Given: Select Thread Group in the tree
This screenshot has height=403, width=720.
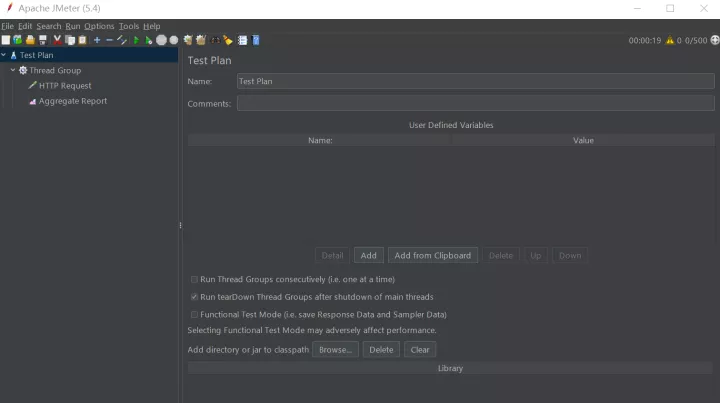Looking at the screenshot, I should click(55, 70).
